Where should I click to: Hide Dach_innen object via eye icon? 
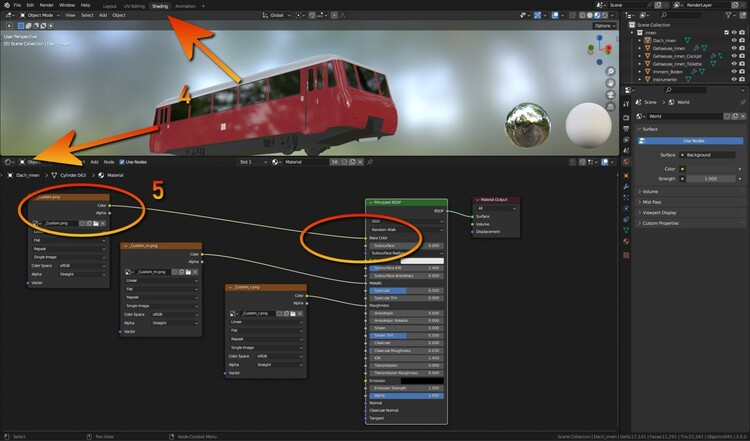pos(733,41)
